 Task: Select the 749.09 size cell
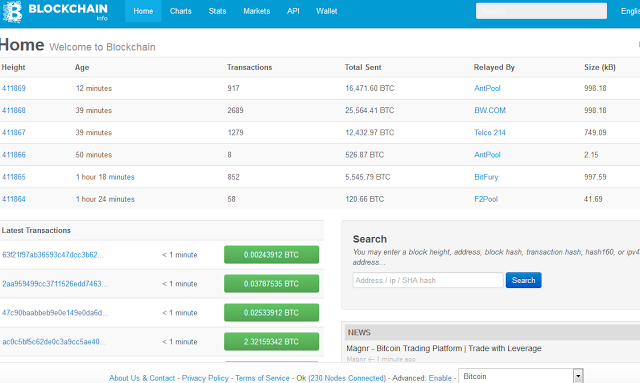point(595,132)
